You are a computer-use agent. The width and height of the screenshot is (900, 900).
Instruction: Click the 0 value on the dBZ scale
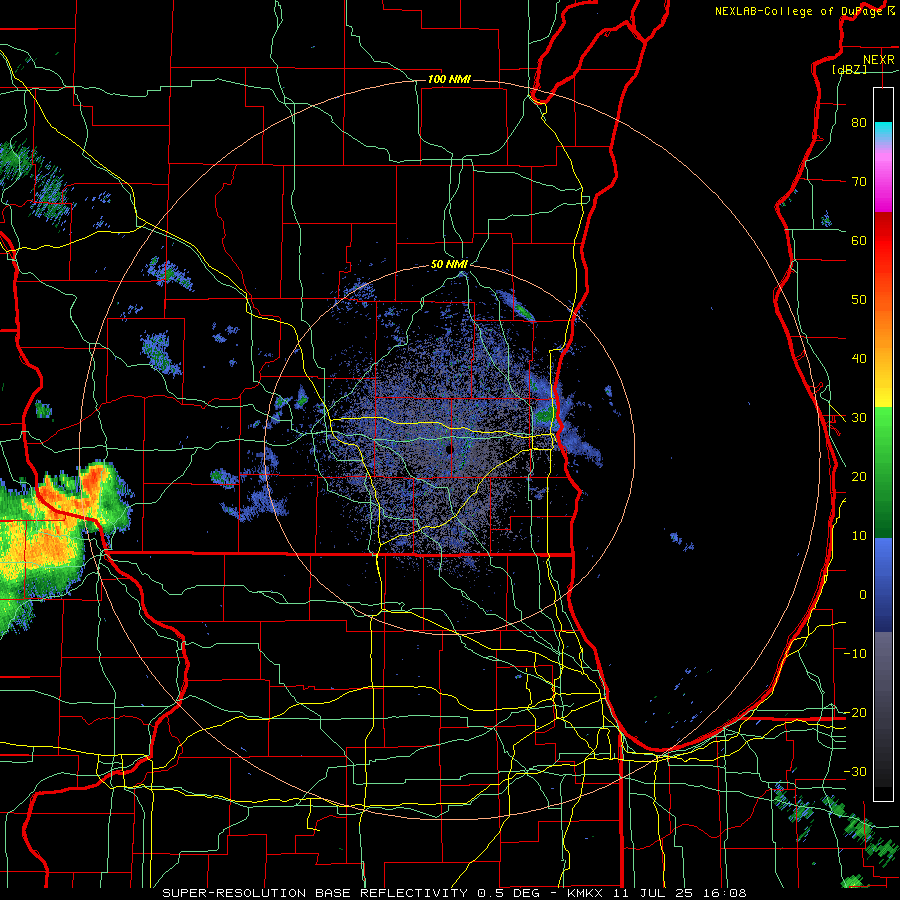click(863, 595)
